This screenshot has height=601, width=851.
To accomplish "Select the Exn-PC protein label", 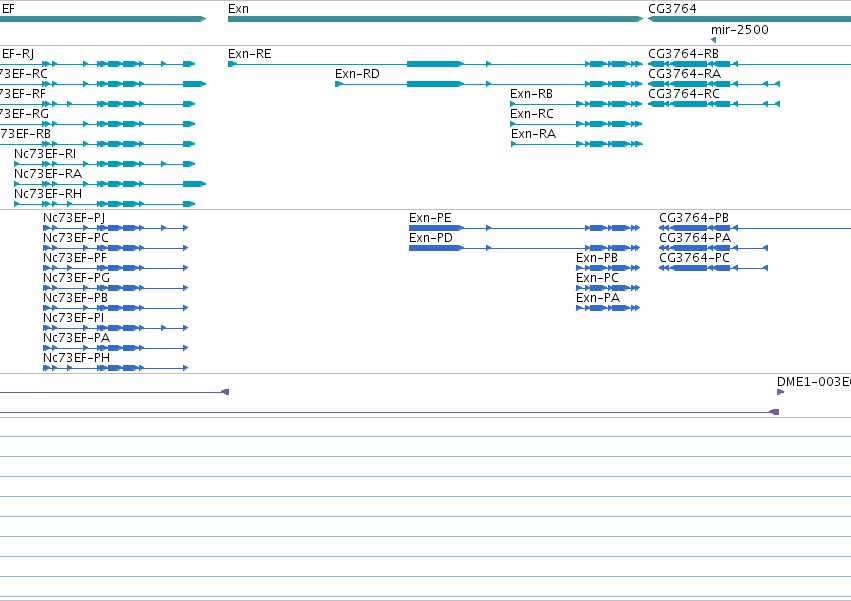I will [597, 279].
